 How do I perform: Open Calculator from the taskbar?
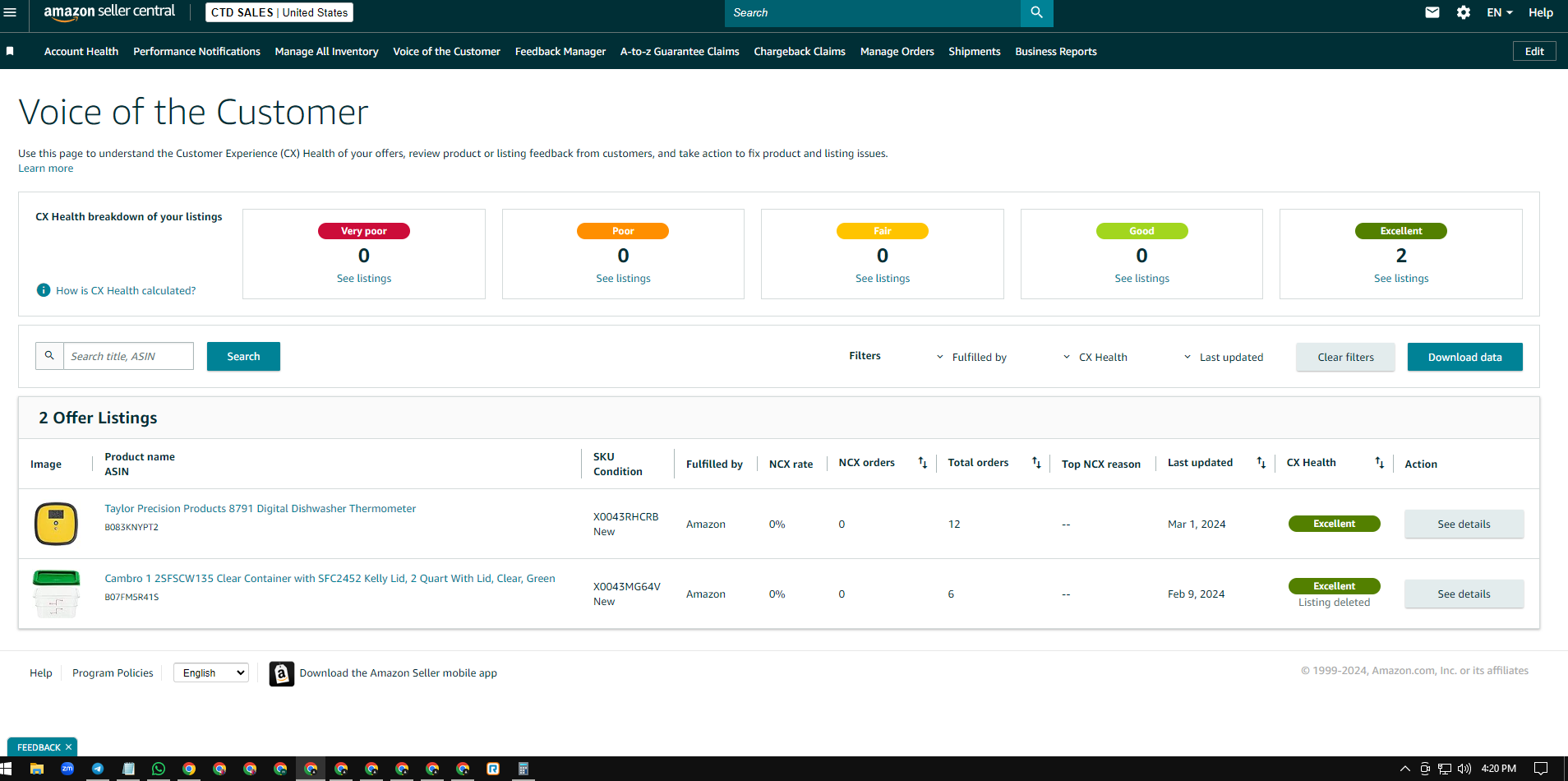(523, 769)
